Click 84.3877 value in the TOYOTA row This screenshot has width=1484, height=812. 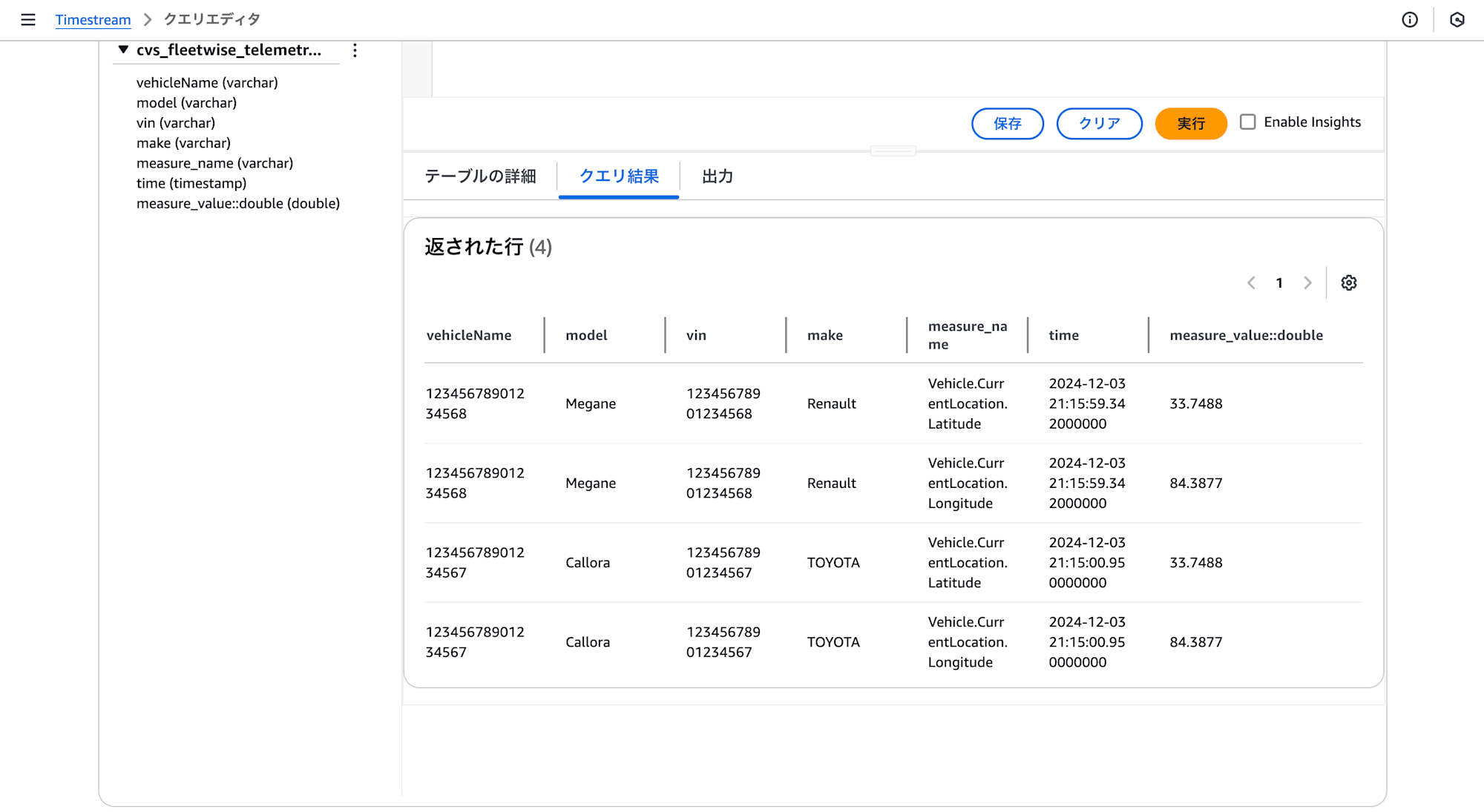(1196, 641)
